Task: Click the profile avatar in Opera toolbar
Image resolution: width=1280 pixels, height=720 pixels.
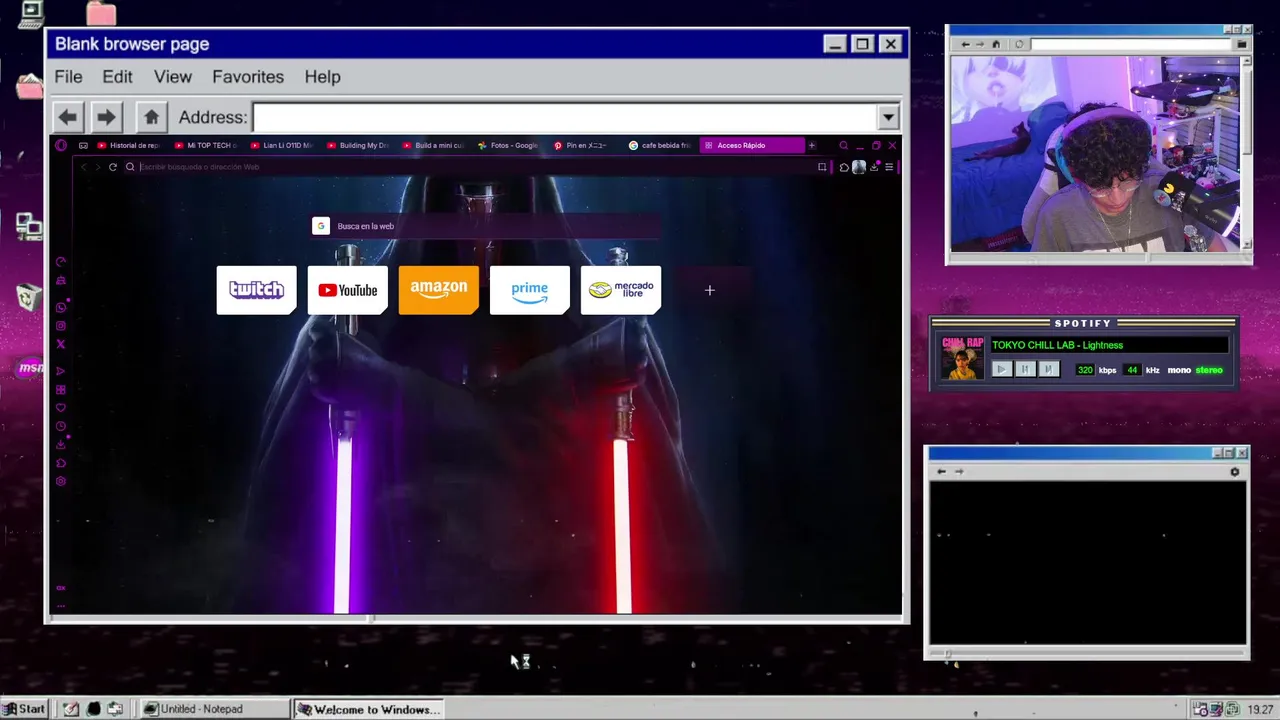Action: tap(858, 167)
